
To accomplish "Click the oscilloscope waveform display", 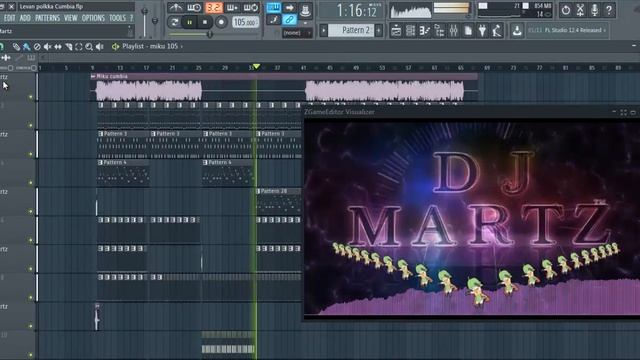I will pos(410,11).
